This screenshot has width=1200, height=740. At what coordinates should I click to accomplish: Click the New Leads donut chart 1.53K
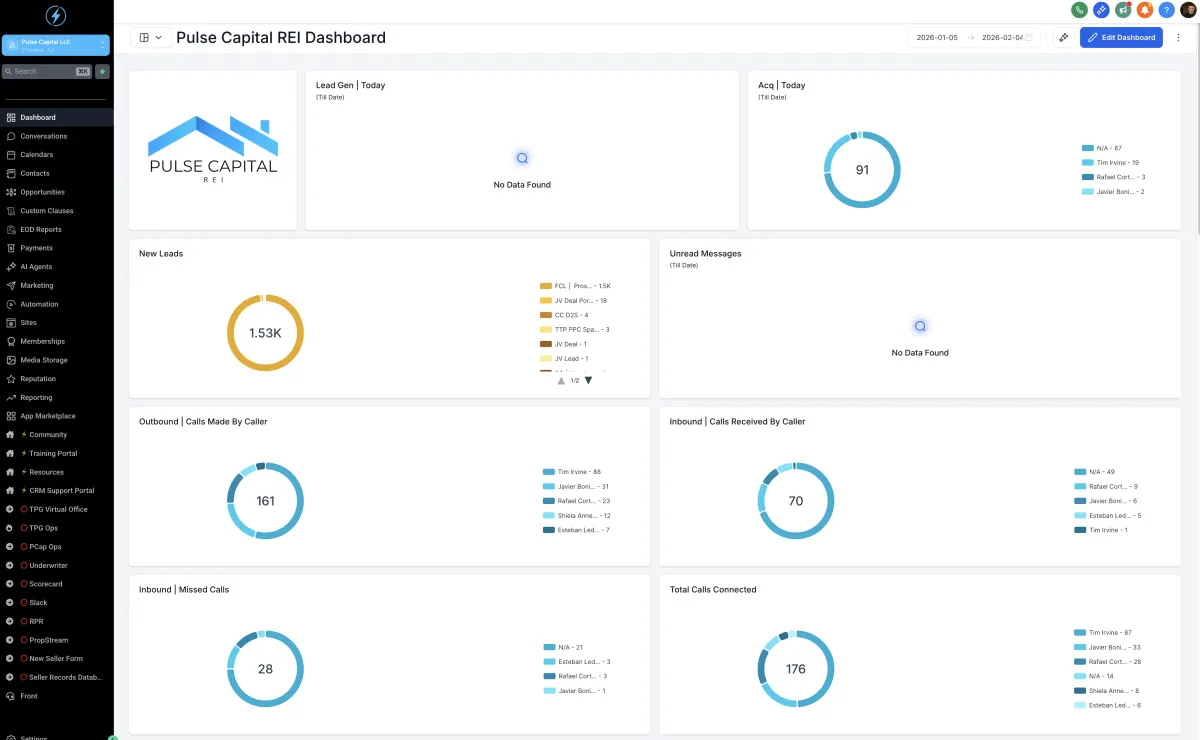[265, 333]
